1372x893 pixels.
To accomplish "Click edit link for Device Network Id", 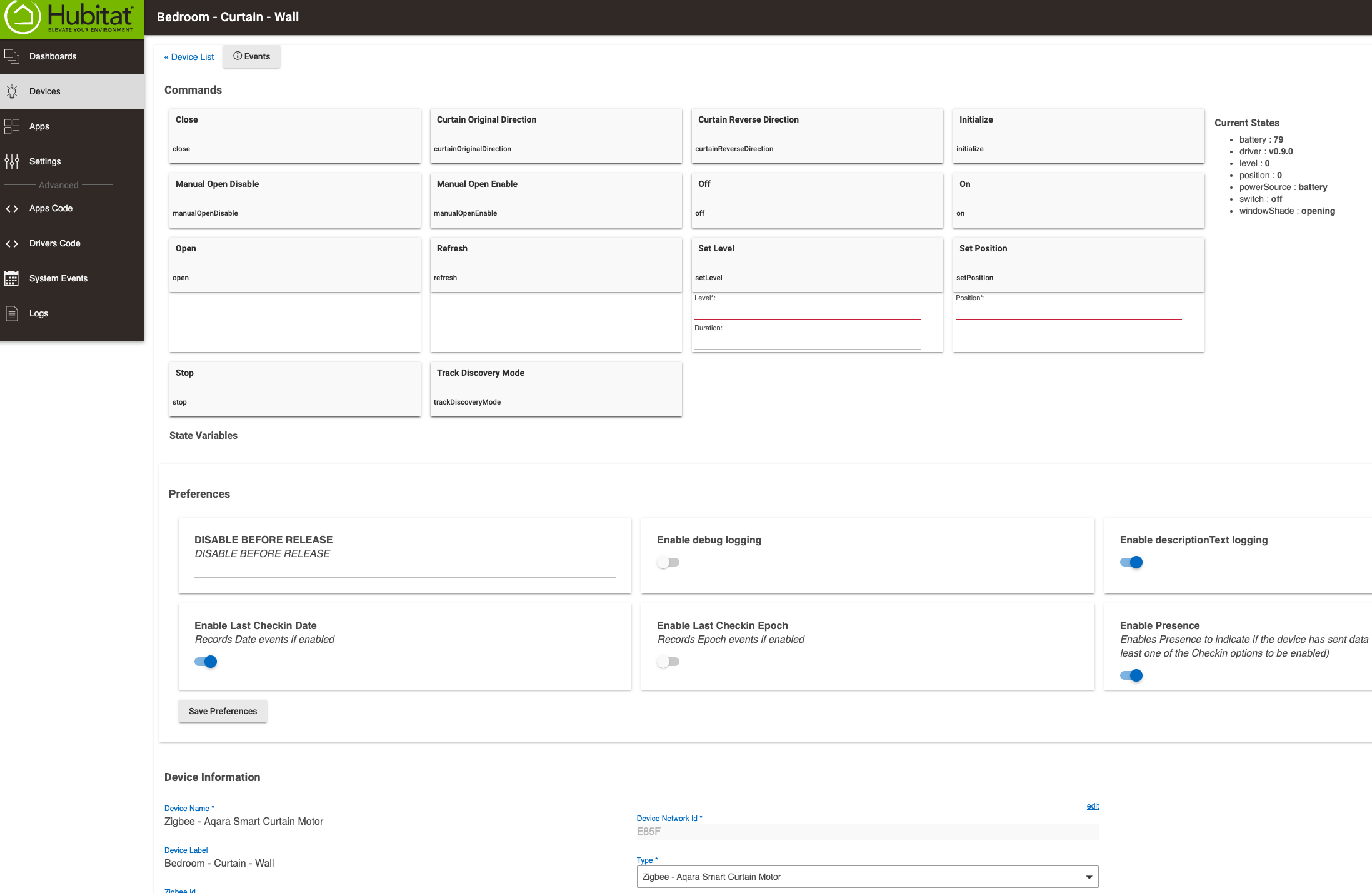I will [x=1093, y=806].
